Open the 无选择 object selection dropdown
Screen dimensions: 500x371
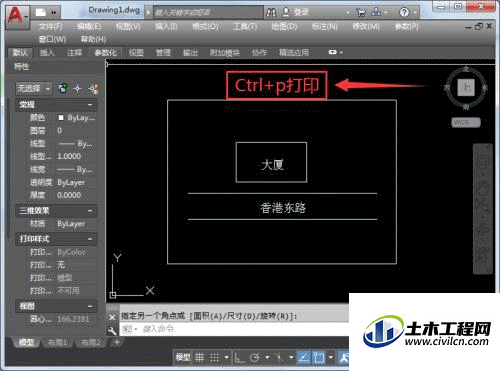click(34, 88)
